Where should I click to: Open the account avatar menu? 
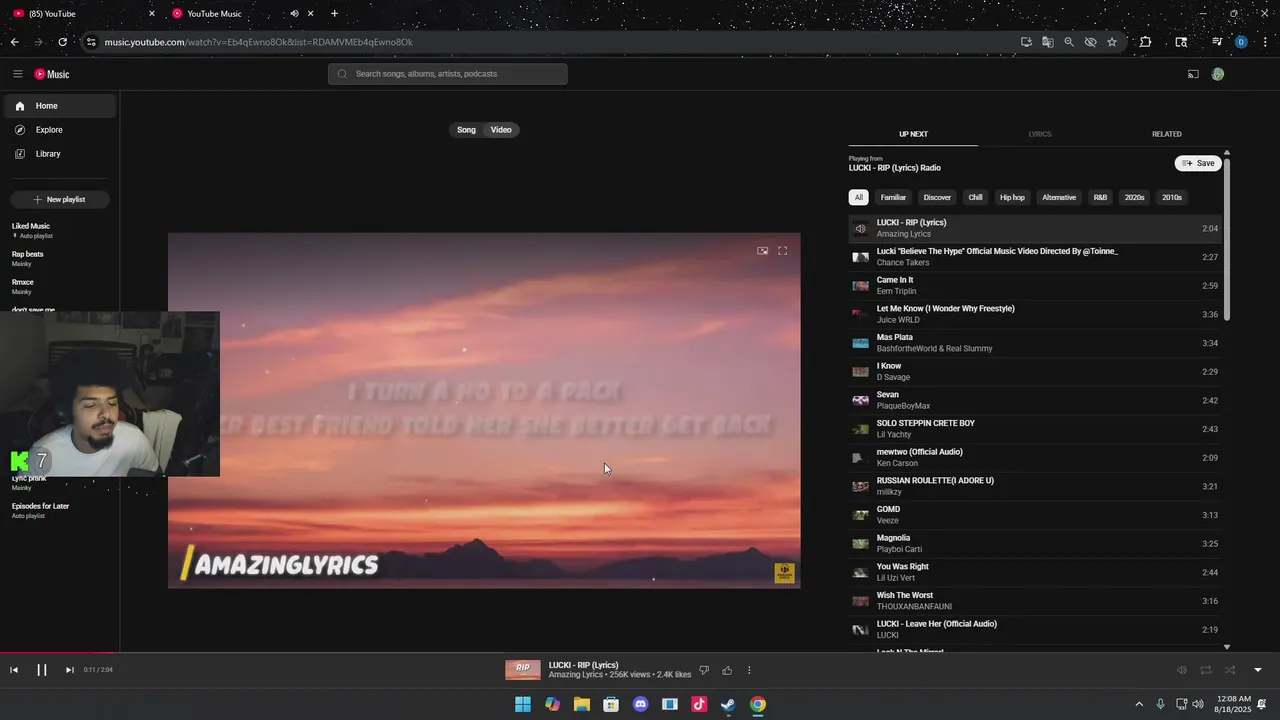(1217, 74)
